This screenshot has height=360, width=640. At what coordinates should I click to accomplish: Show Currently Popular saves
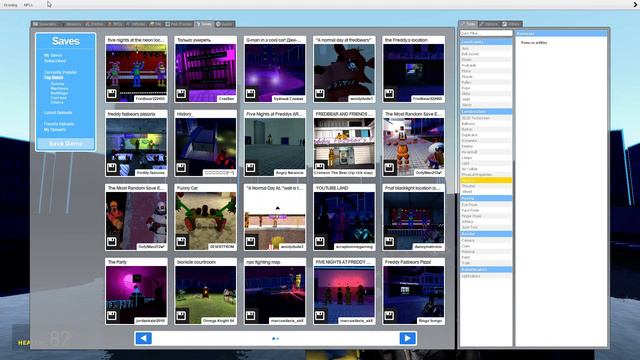click(x=60, y=72)
